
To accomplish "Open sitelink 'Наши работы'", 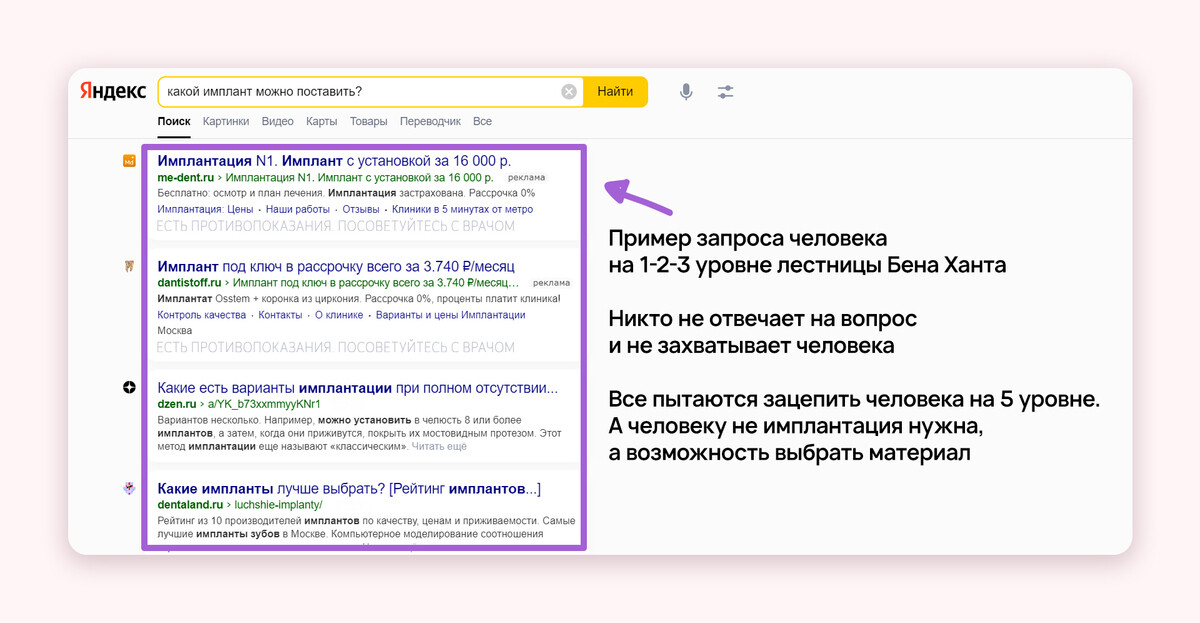I will 298,209.
